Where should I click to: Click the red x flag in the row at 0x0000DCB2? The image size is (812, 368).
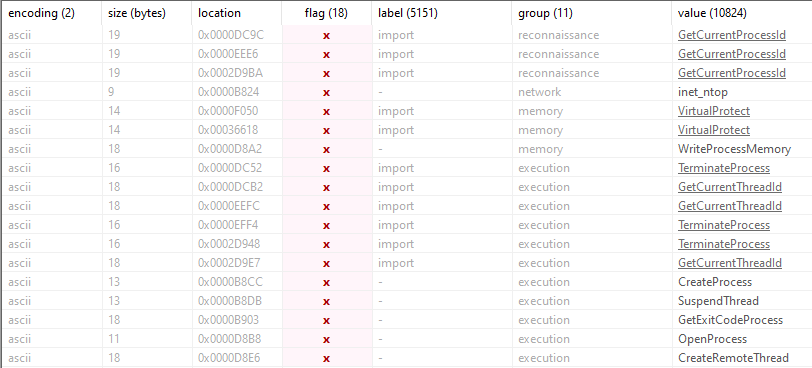326,187
